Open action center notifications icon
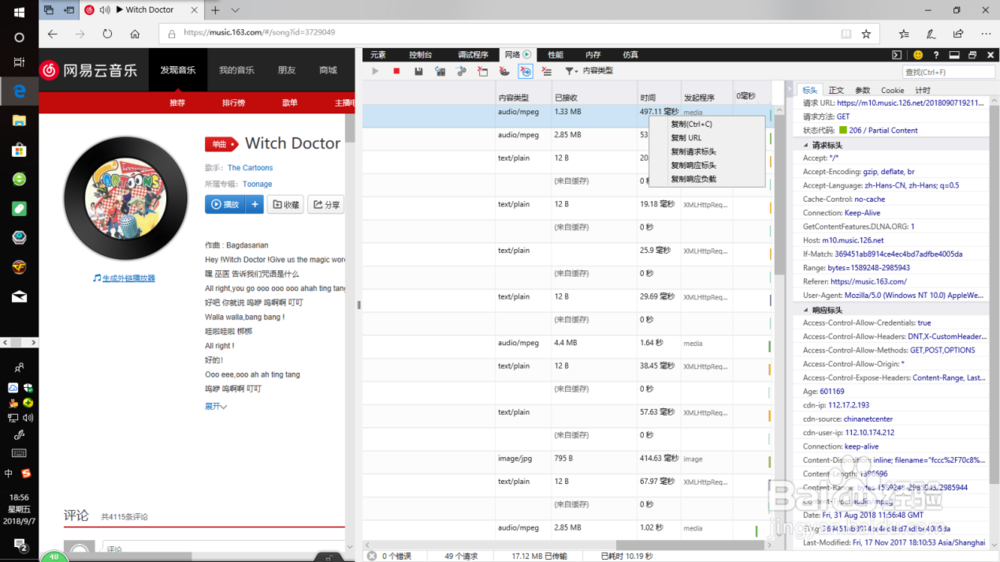This screenshot has height=562, width=1000. 19,545
